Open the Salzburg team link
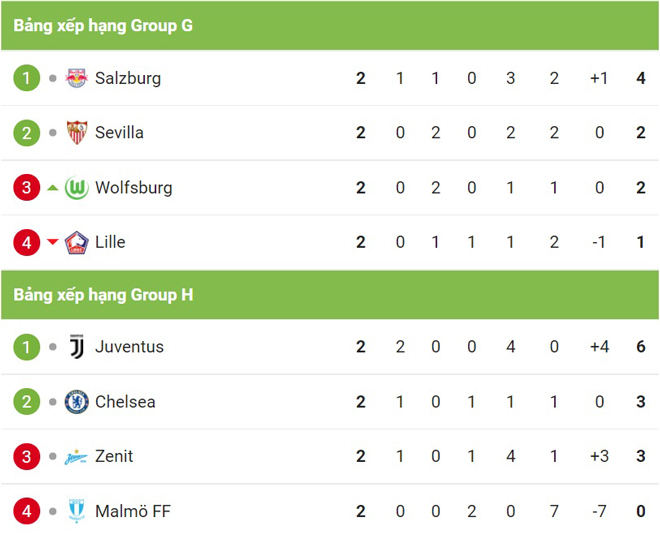The height and width of the screenshot is (541, 660). click(128, 78)
